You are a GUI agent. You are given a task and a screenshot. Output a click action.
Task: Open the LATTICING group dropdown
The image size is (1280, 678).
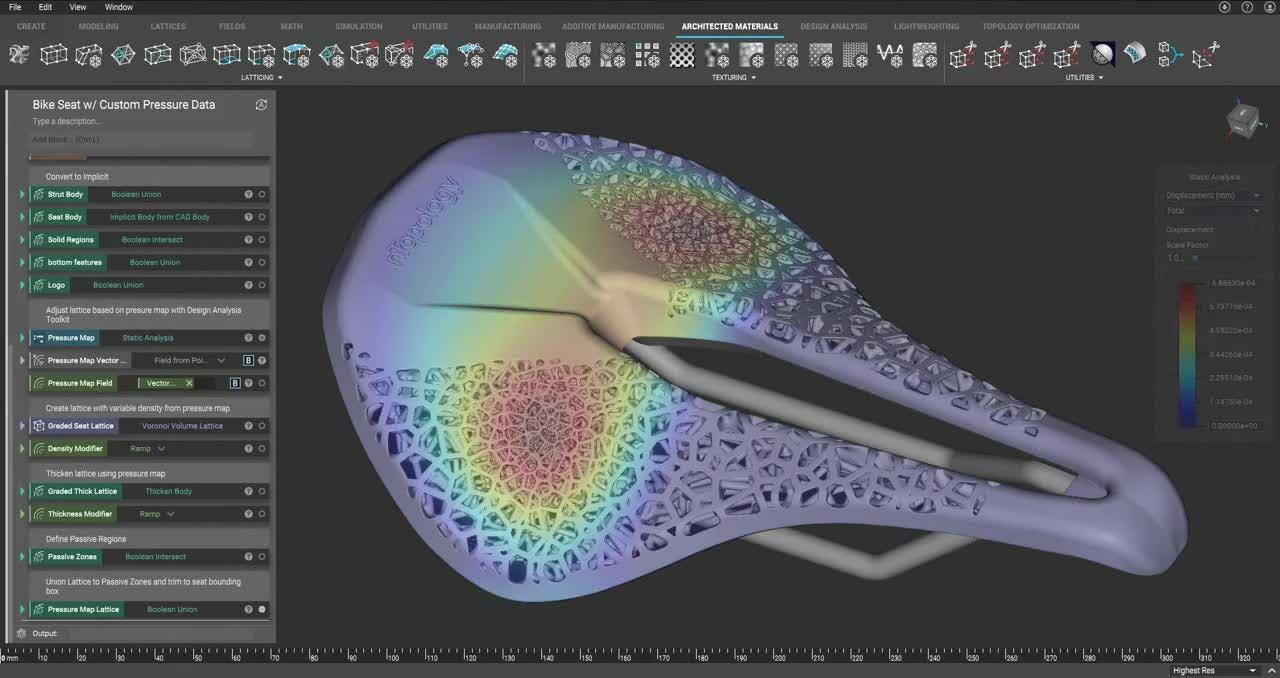point(262,77)
